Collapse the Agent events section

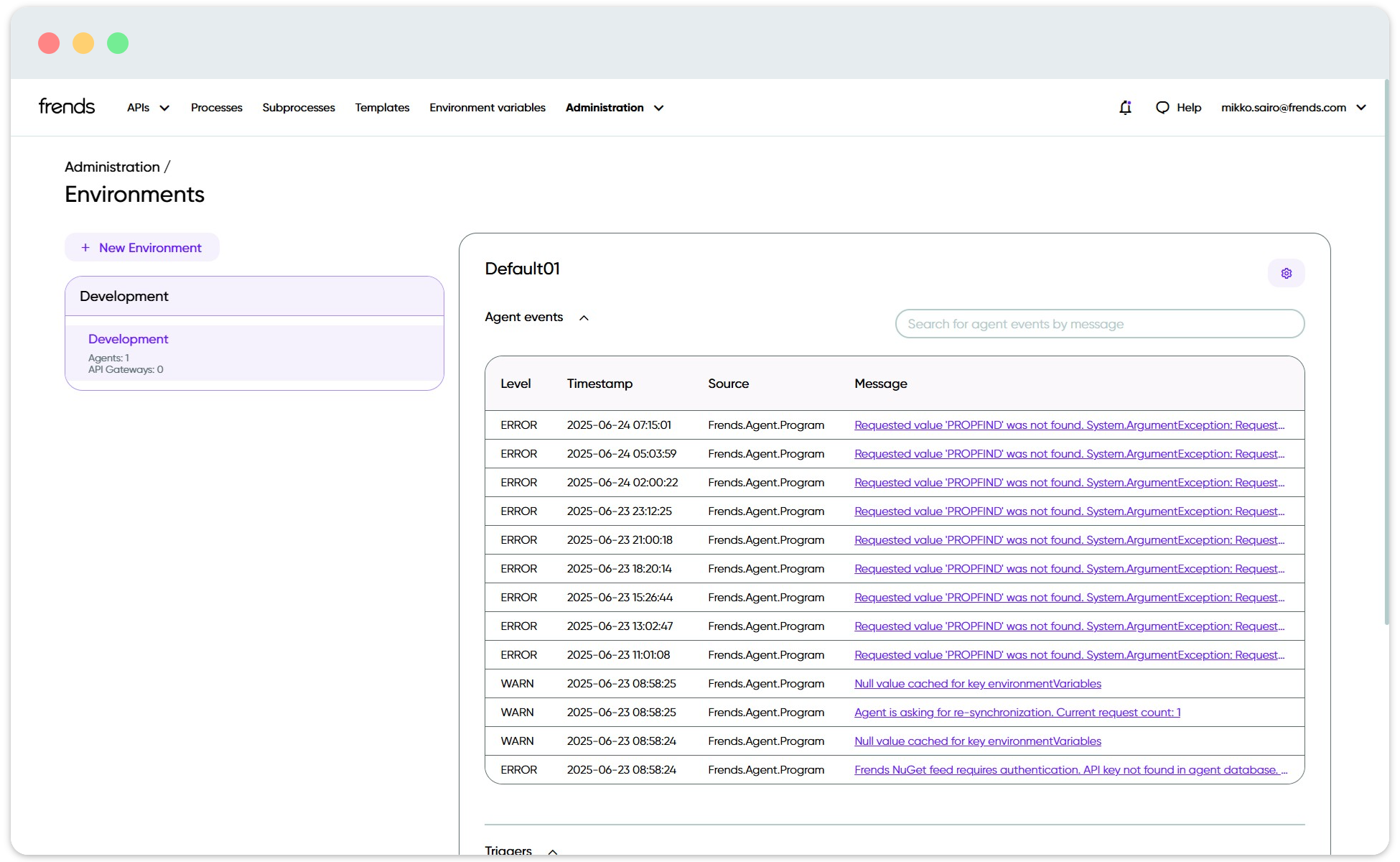pyautogui.click(x=584, y=317)
